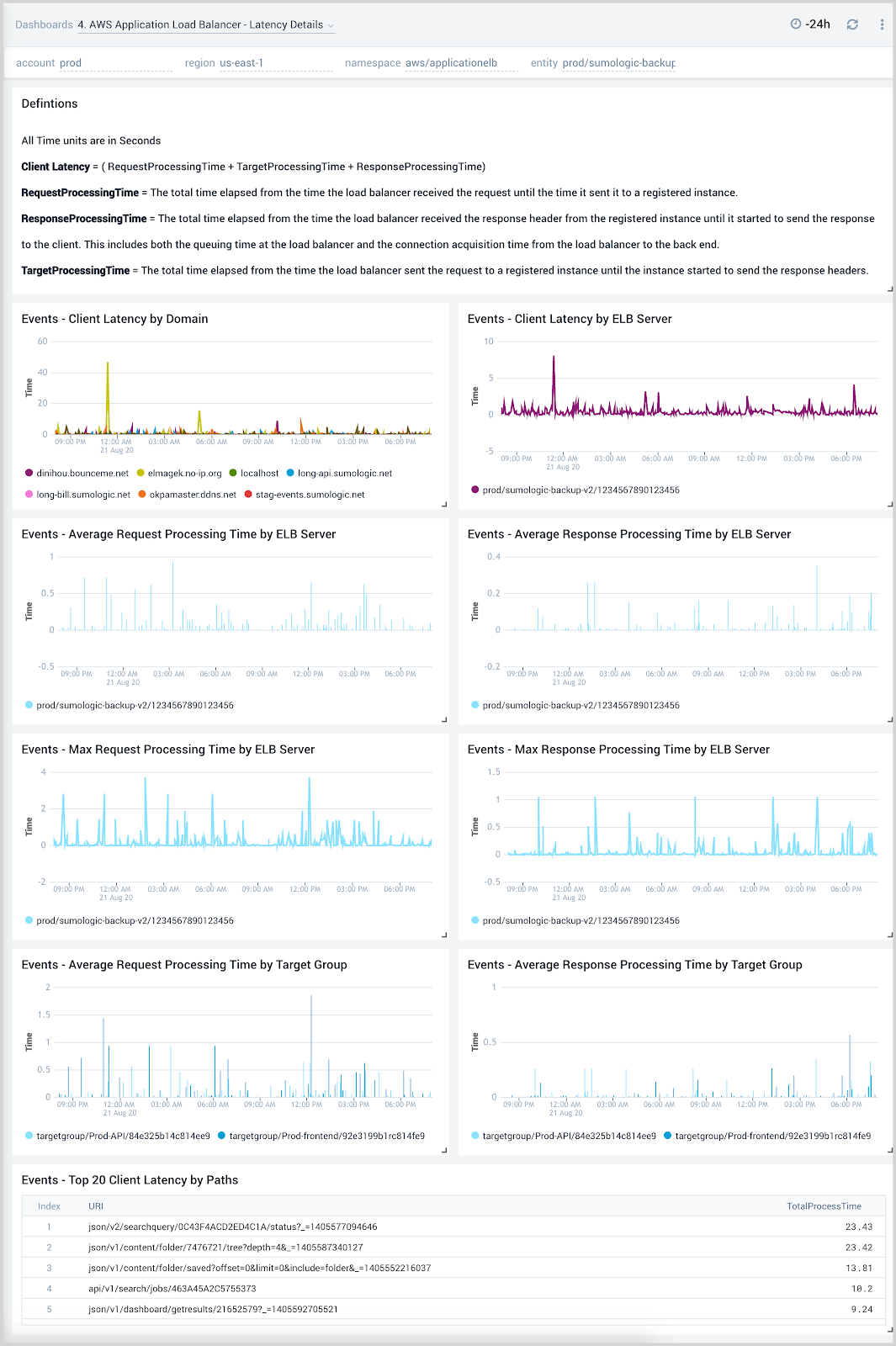Open the three-dot dashboard options menu
Image resolution: width=896 pixels, height=1346 pixels.
point(881,24)
